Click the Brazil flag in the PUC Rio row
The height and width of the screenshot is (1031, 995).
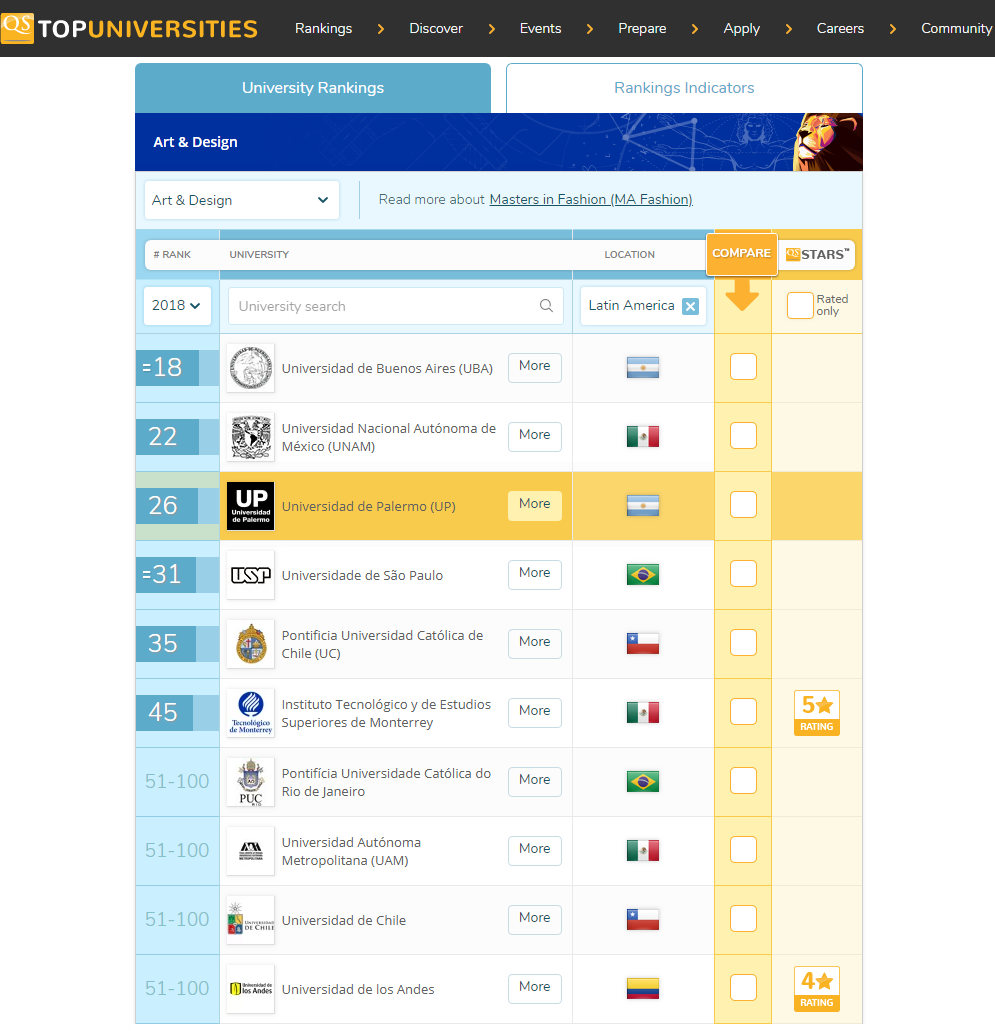(x=643, y=782)
